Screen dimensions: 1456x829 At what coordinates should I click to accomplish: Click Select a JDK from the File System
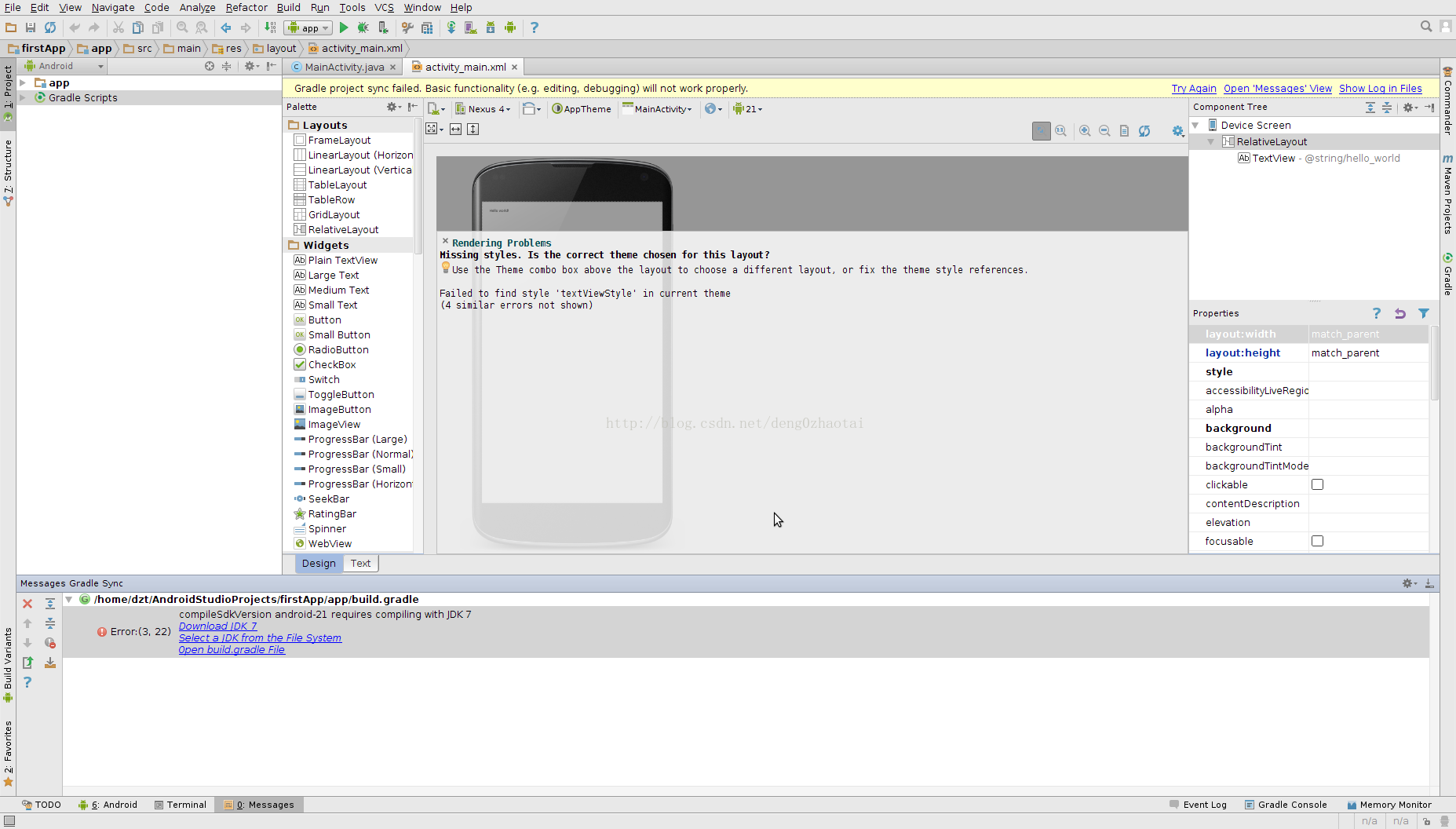260,637
